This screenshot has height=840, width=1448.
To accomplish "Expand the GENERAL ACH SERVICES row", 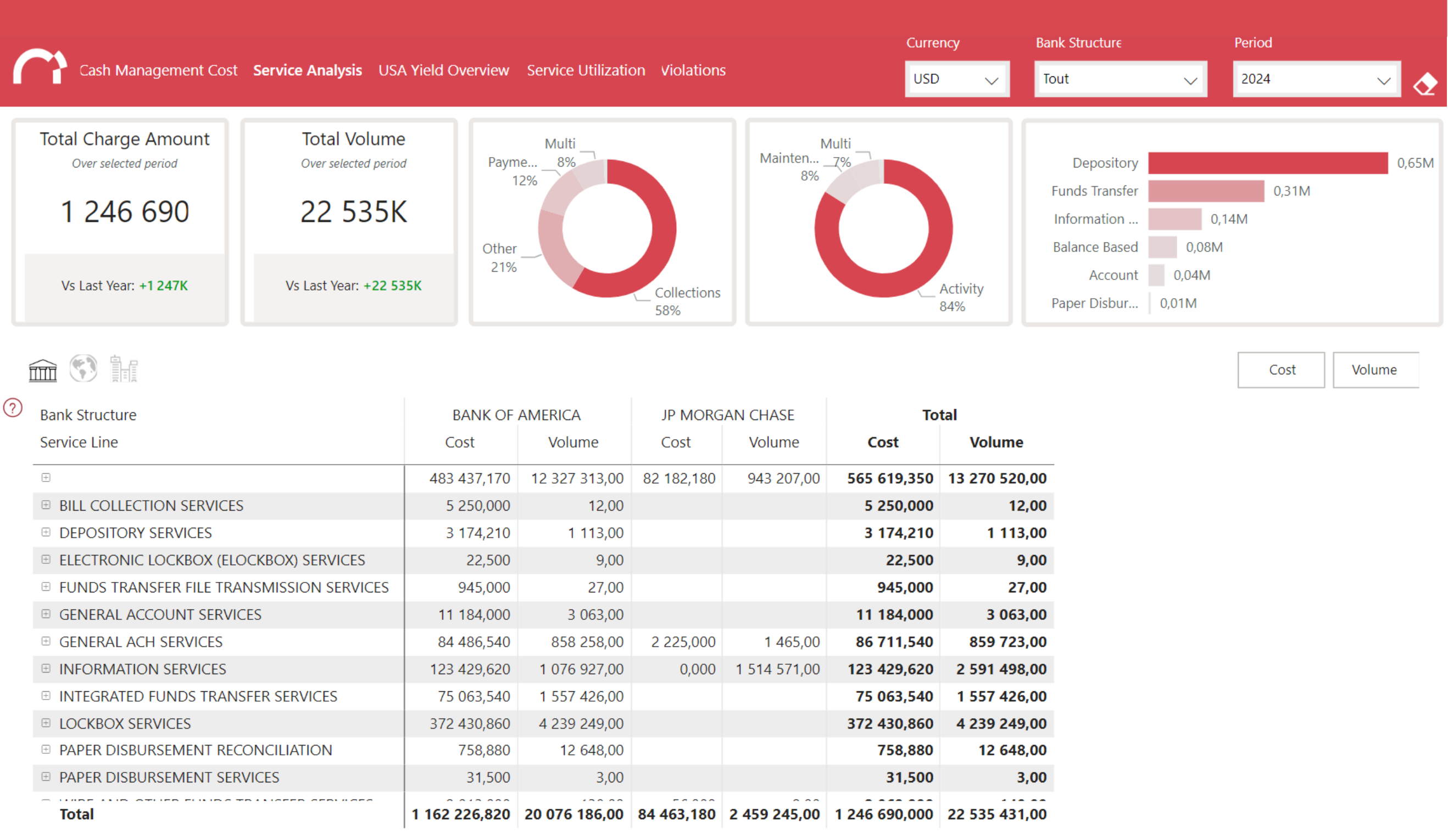I will tap(46, 641).
